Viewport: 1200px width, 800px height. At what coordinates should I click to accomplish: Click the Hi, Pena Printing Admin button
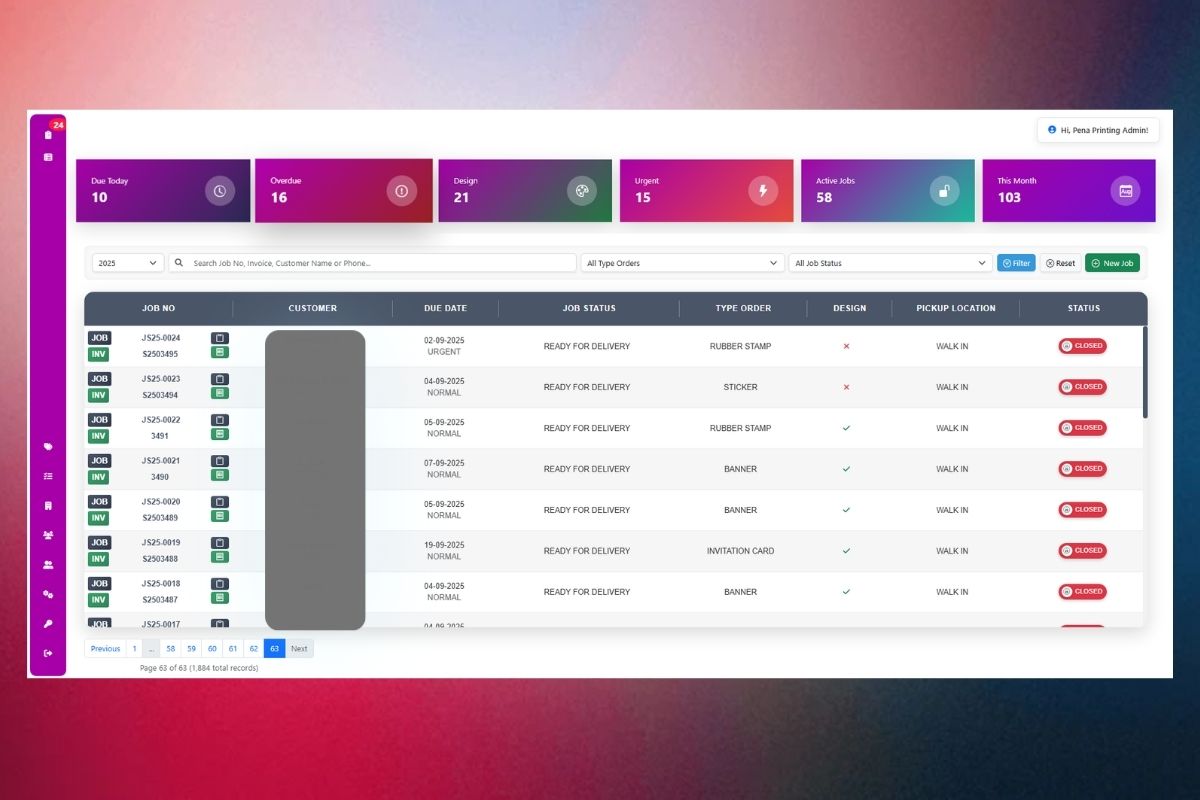point(1098,130)
